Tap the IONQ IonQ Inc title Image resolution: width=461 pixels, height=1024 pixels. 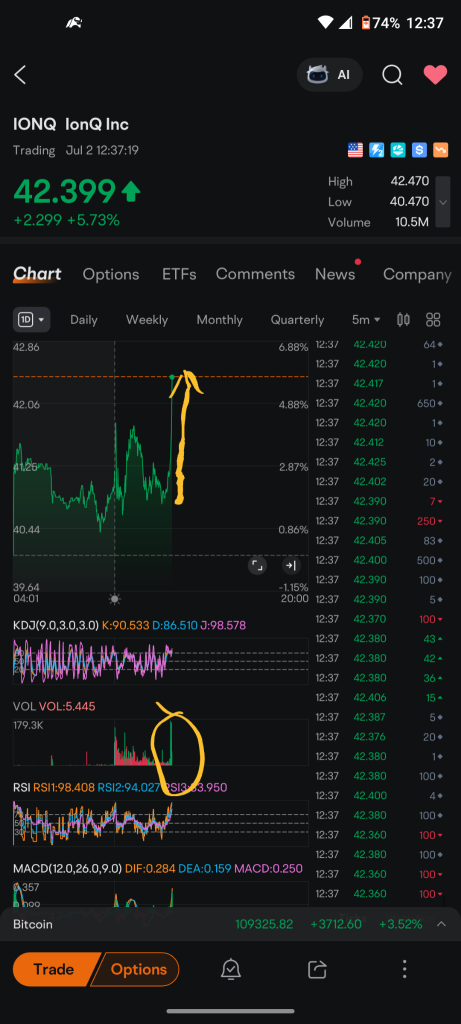[71, 124]
